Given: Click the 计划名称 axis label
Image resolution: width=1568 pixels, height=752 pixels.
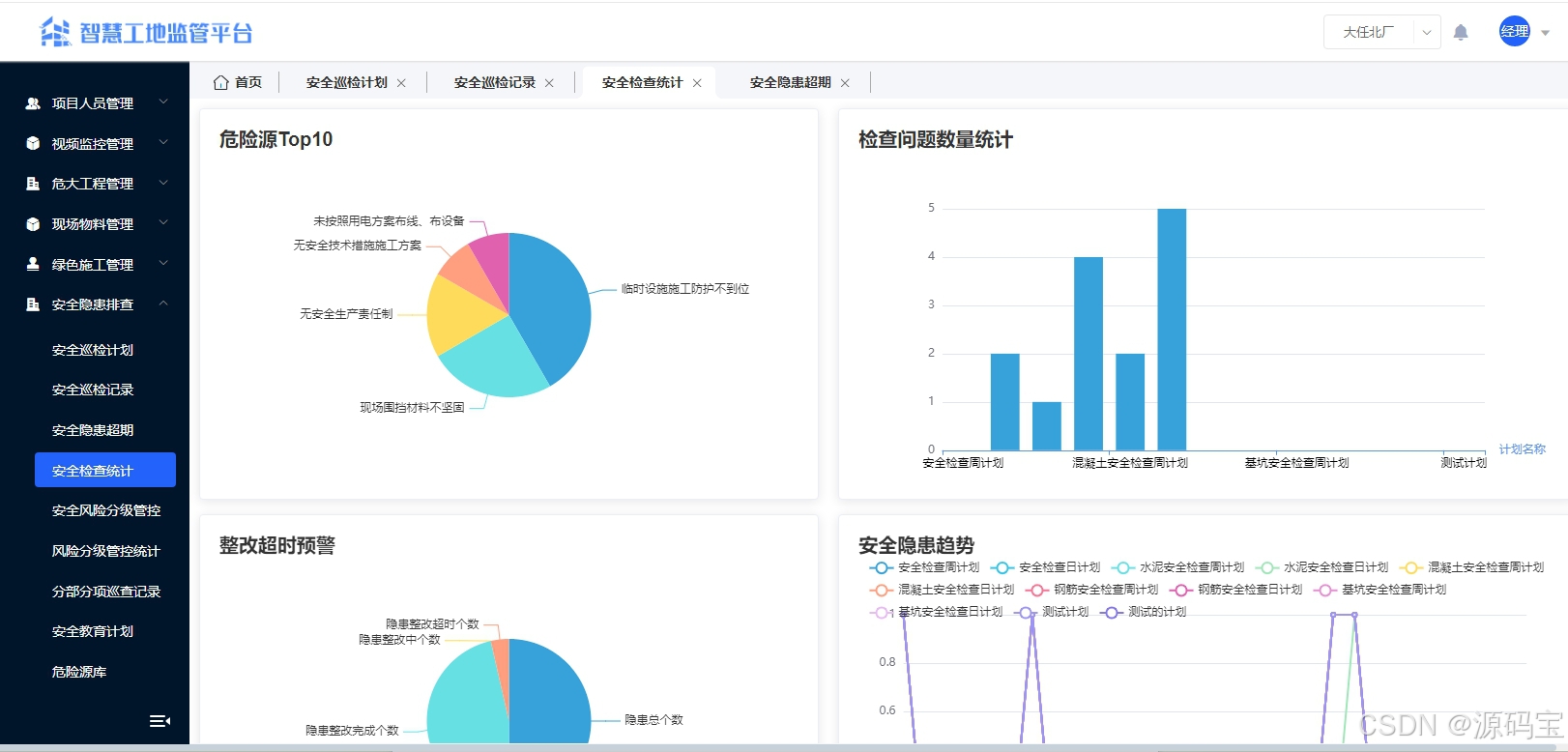Looking at the screenshot, I should [1523, 449].
